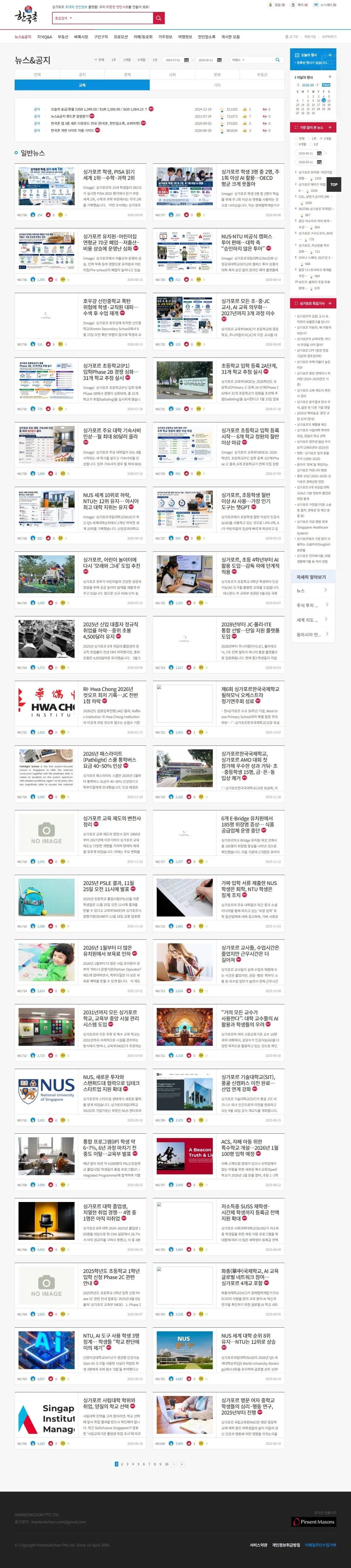Open the 한국촌 개편 사이트 이용 가이드 notice

pos(72,130)
